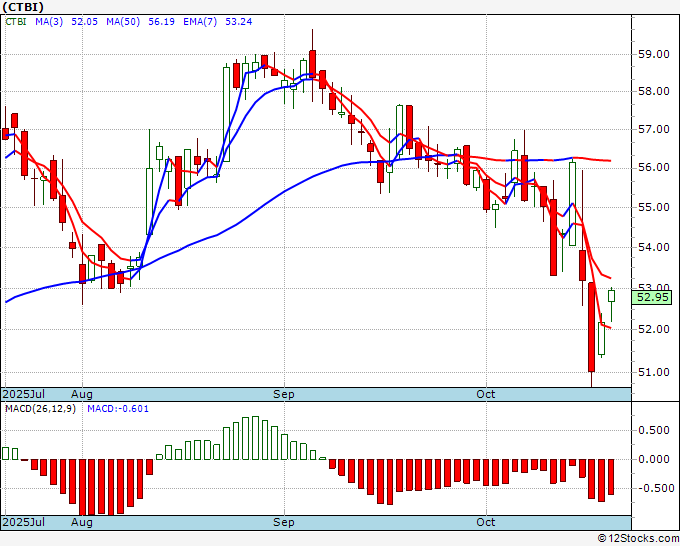Click the last green candlestick near 52.95
Viewport: 680px width, 546px height.
611,296
